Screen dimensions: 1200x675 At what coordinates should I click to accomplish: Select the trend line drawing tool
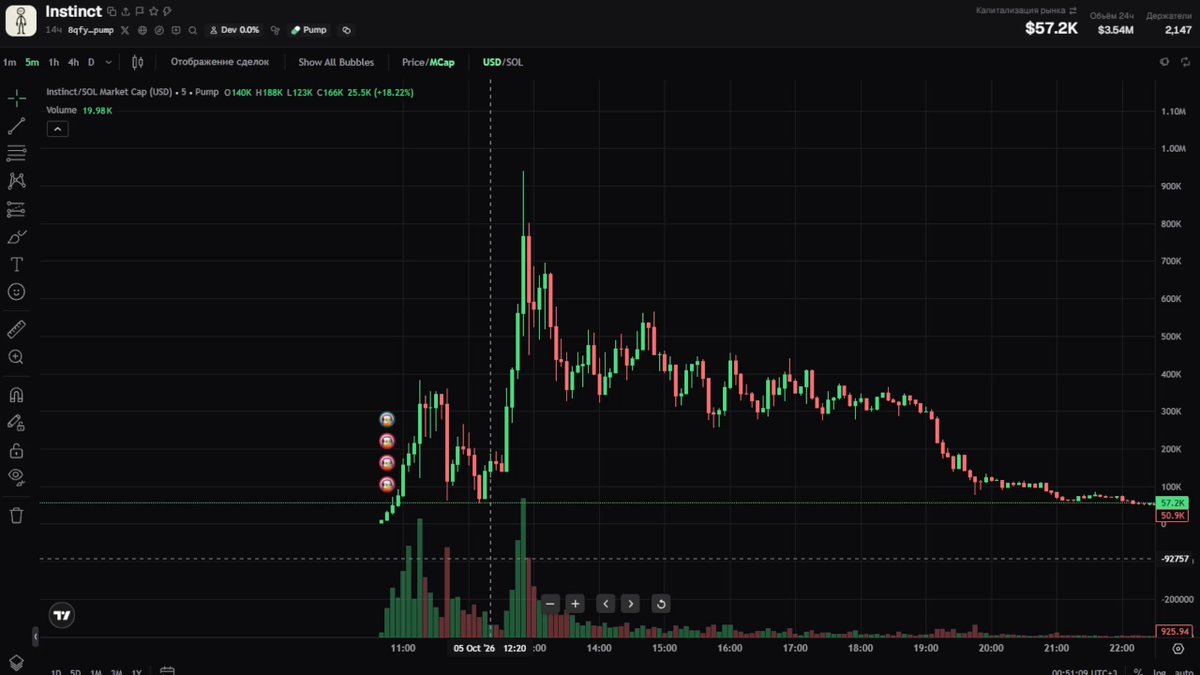click(16, 126)
